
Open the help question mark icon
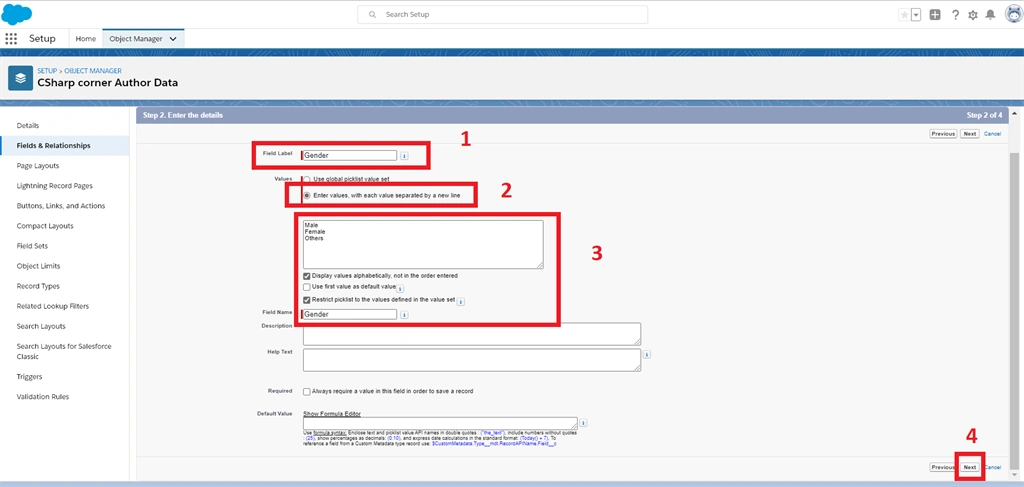955,14
